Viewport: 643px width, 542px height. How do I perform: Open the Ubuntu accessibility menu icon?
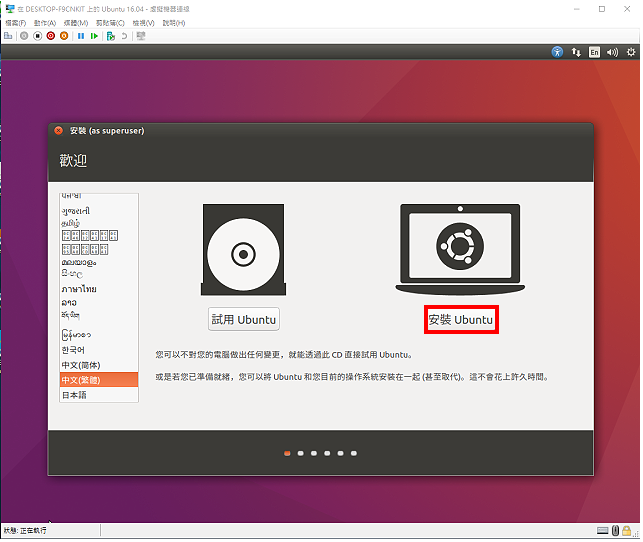pyautogui.click(x=557, y=52)
